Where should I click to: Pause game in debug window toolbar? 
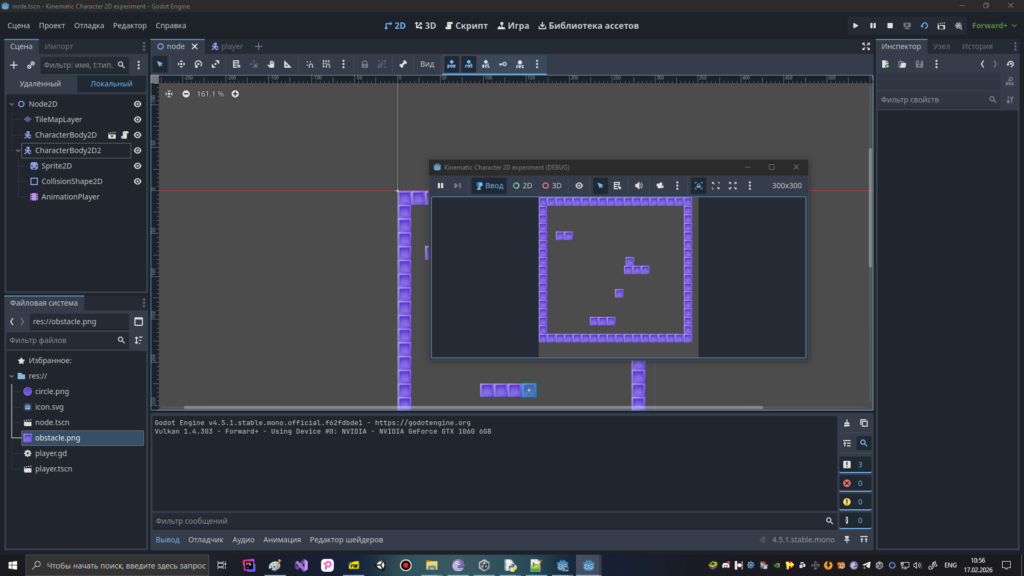point(440,185)
